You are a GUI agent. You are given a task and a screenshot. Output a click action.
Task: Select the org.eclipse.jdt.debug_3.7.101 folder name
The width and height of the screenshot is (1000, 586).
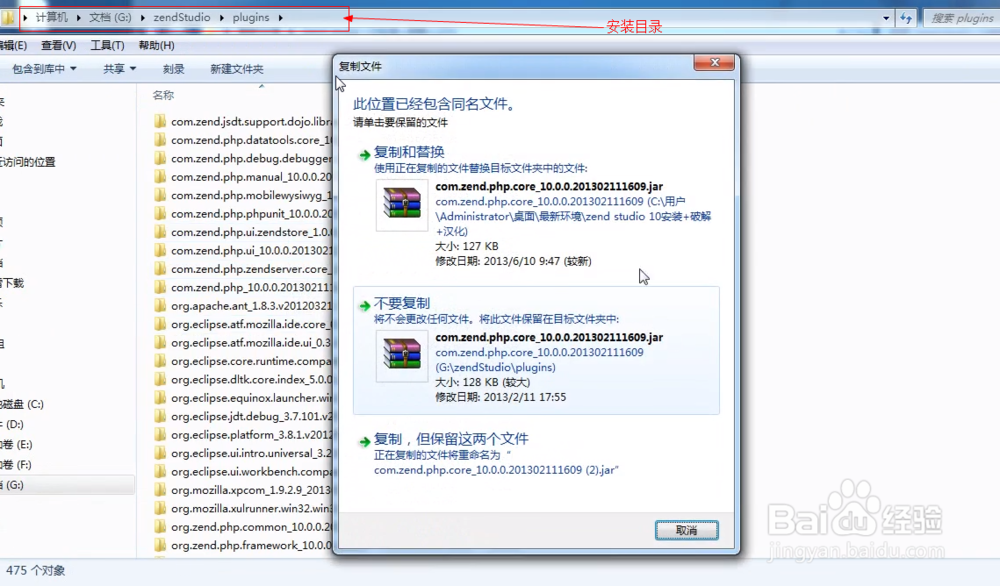pyautogui.click(x=251, y=416)
